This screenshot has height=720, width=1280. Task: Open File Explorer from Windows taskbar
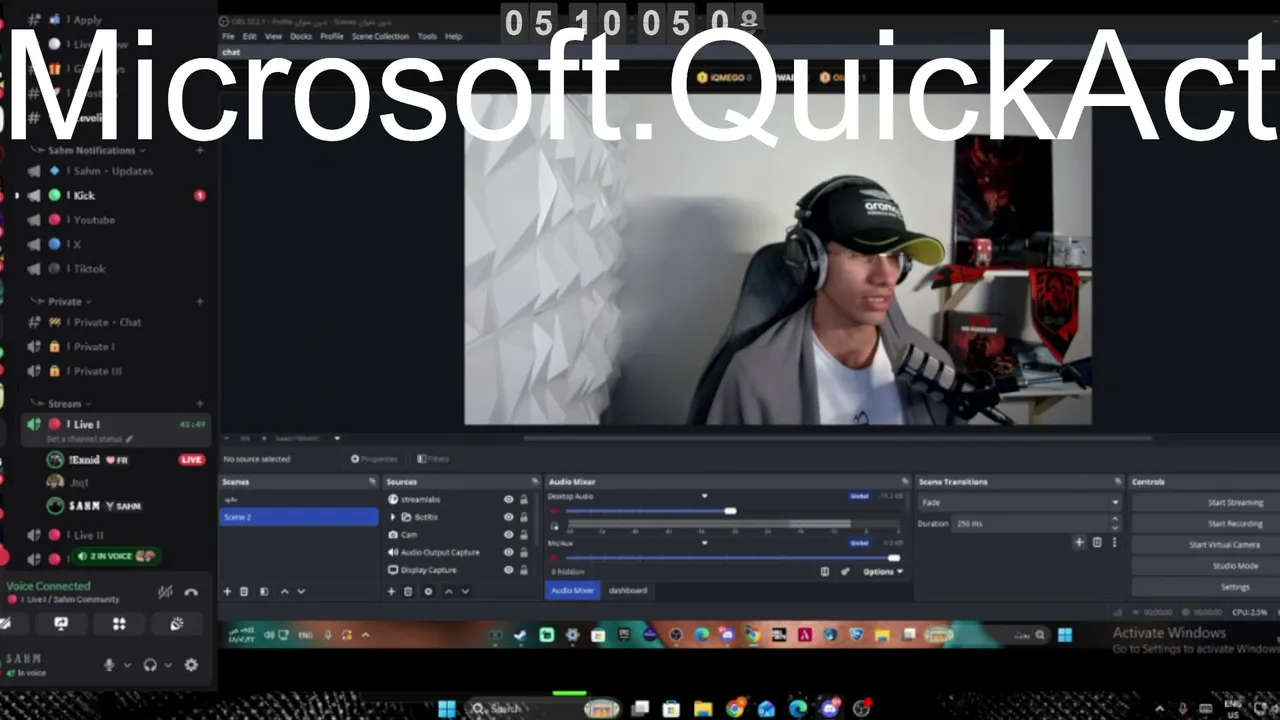point(703,709)
